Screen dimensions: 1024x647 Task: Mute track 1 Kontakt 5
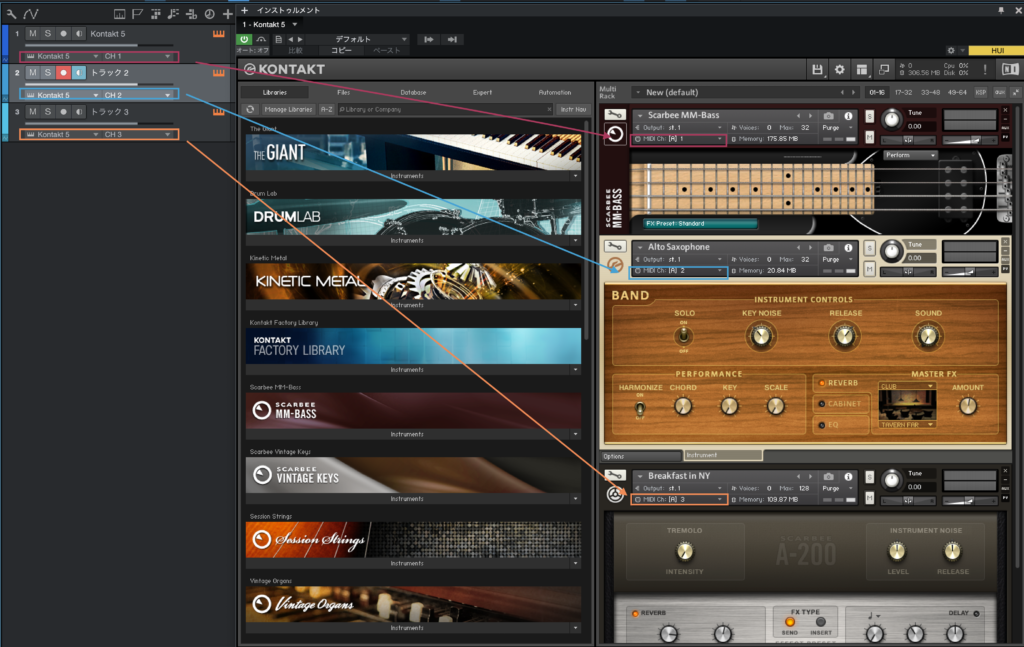tap(32, 35)
